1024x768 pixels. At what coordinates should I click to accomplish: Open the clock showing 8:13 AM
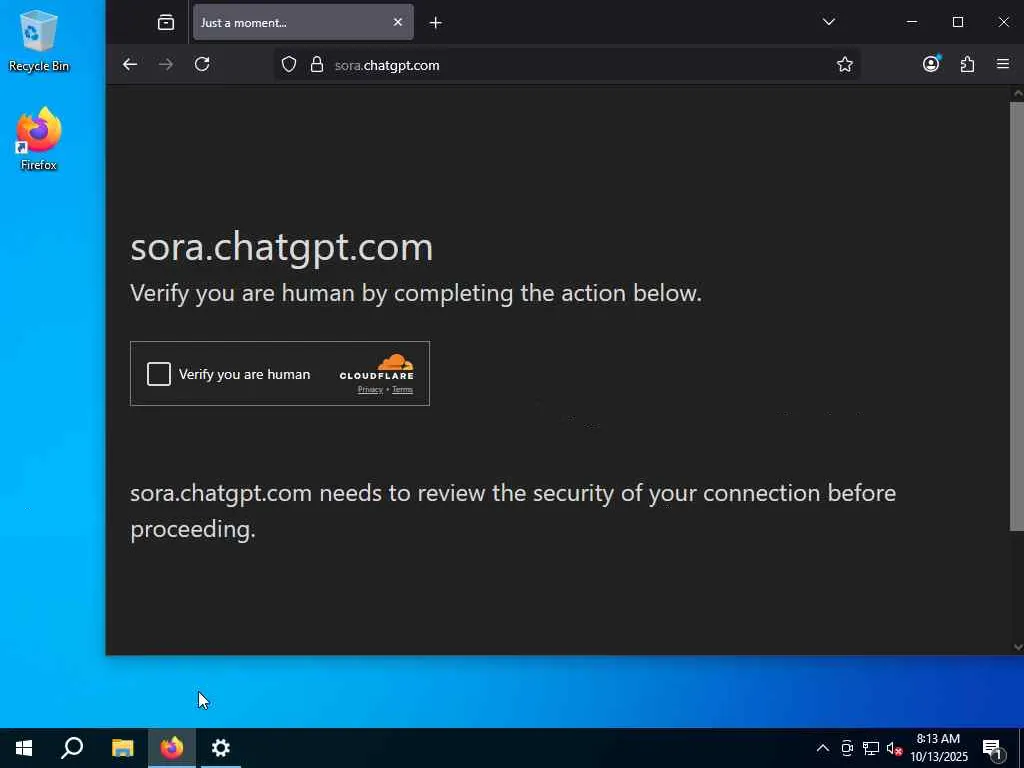click(x=938, y=748)
